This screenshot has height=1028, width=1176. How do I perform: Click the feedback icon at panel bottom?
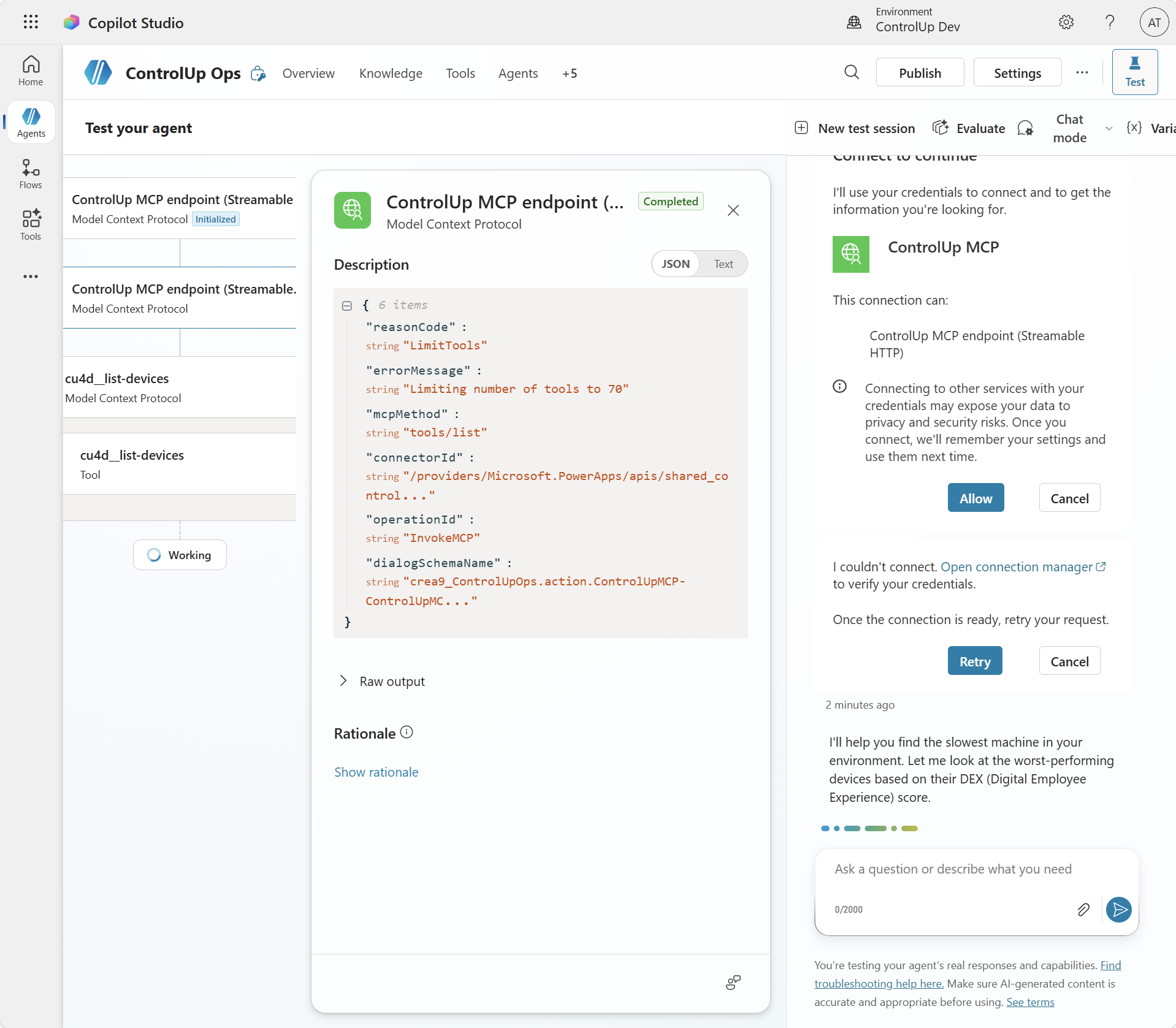pos(733,983)
